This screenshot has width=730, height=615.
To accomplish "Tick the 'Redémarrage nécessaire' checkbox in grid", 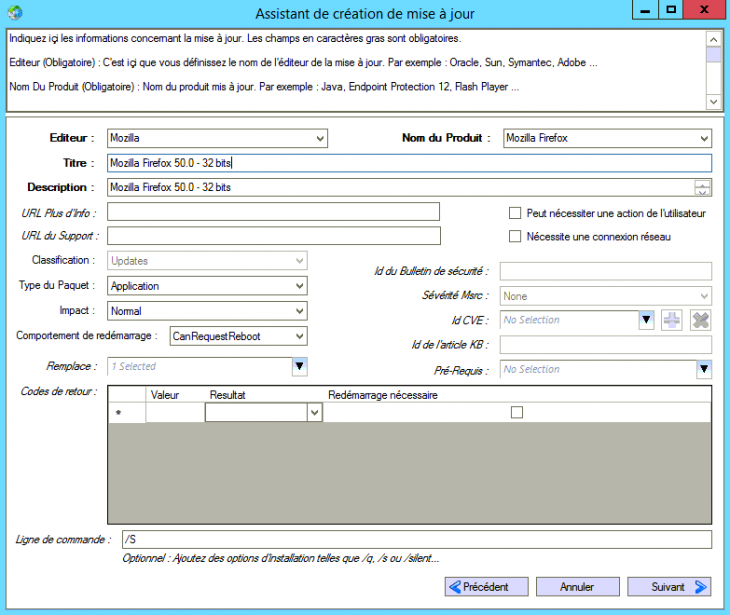I will pyautogui.click(x=517, y=412).
